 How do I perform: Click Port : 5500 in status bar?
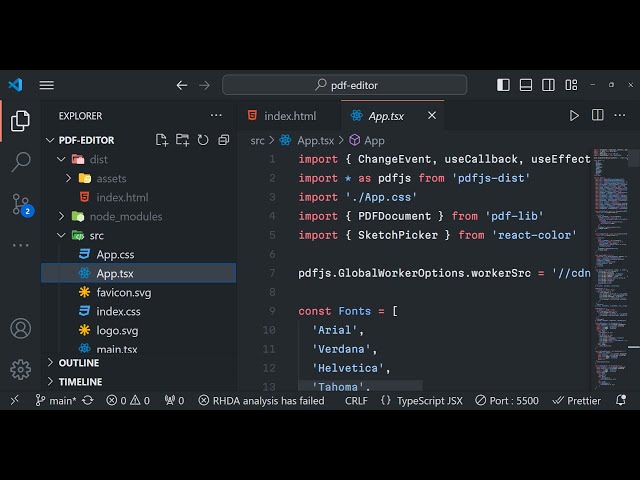point(506,400)
